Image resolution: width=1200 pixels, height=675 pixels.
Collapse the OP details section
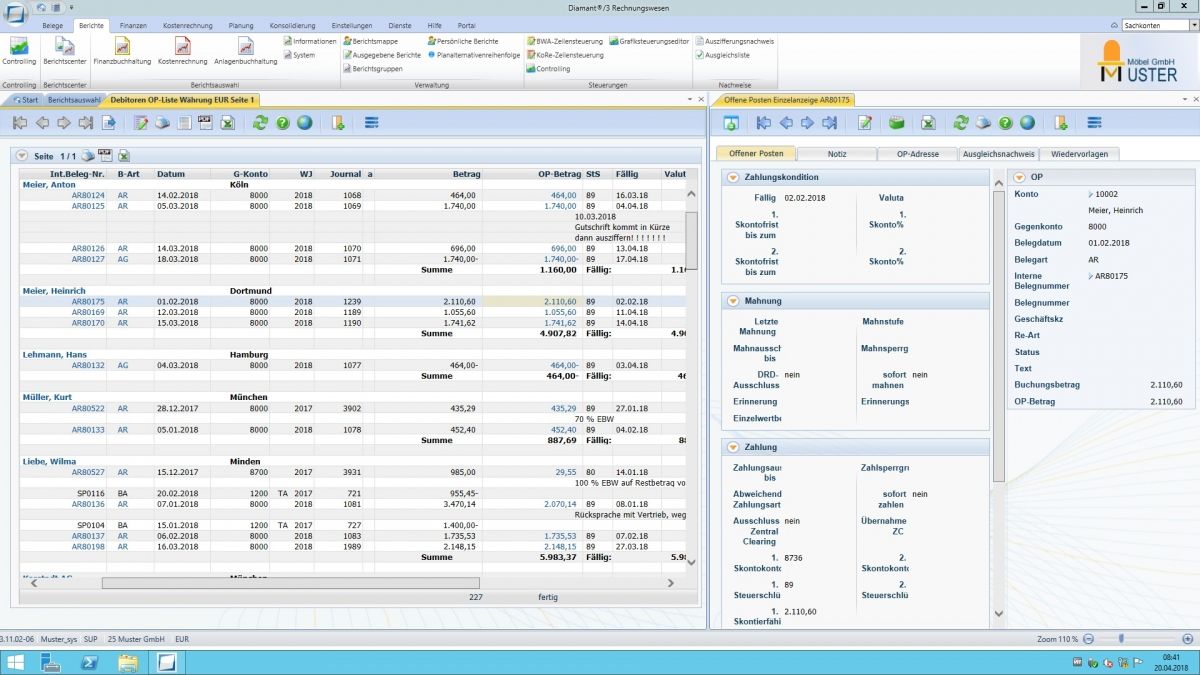[1020, 177]
